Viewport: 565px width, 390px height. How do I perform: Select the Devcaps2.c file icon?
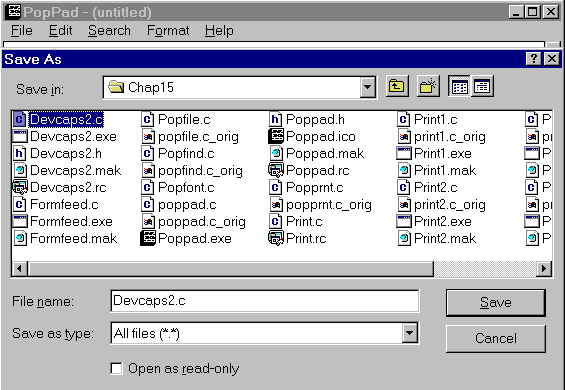click(20, 119)
